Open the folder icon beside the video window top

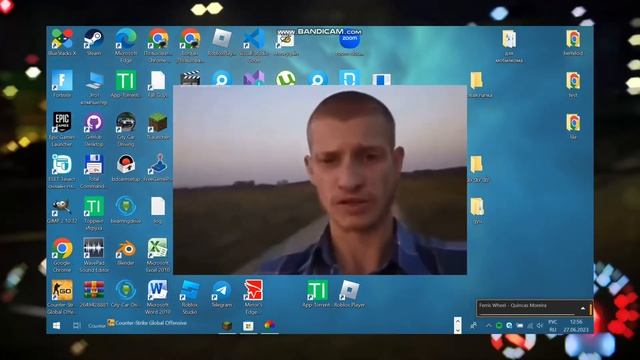477,84
